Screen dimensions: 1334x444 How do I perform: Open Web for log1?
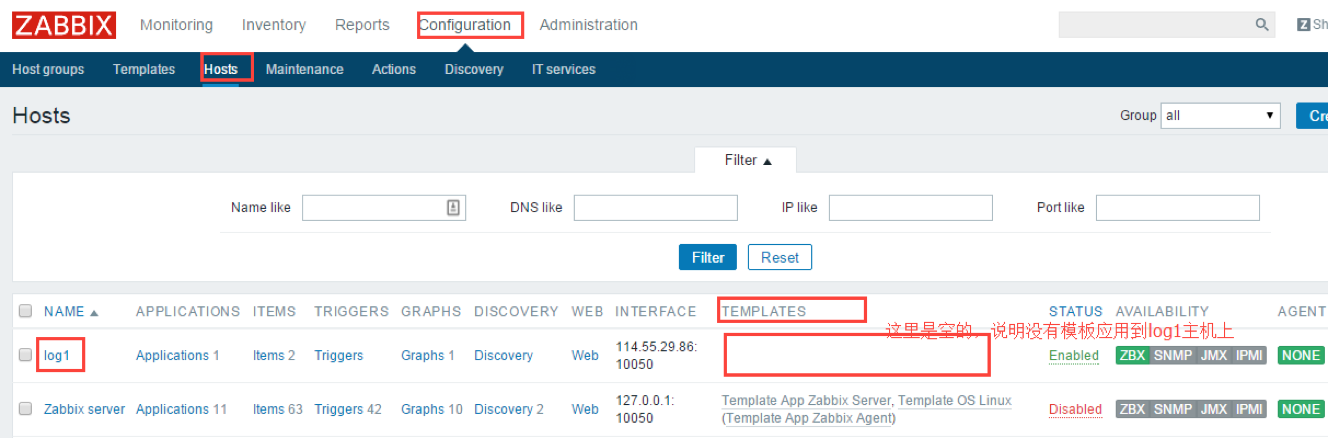[585, 355]
